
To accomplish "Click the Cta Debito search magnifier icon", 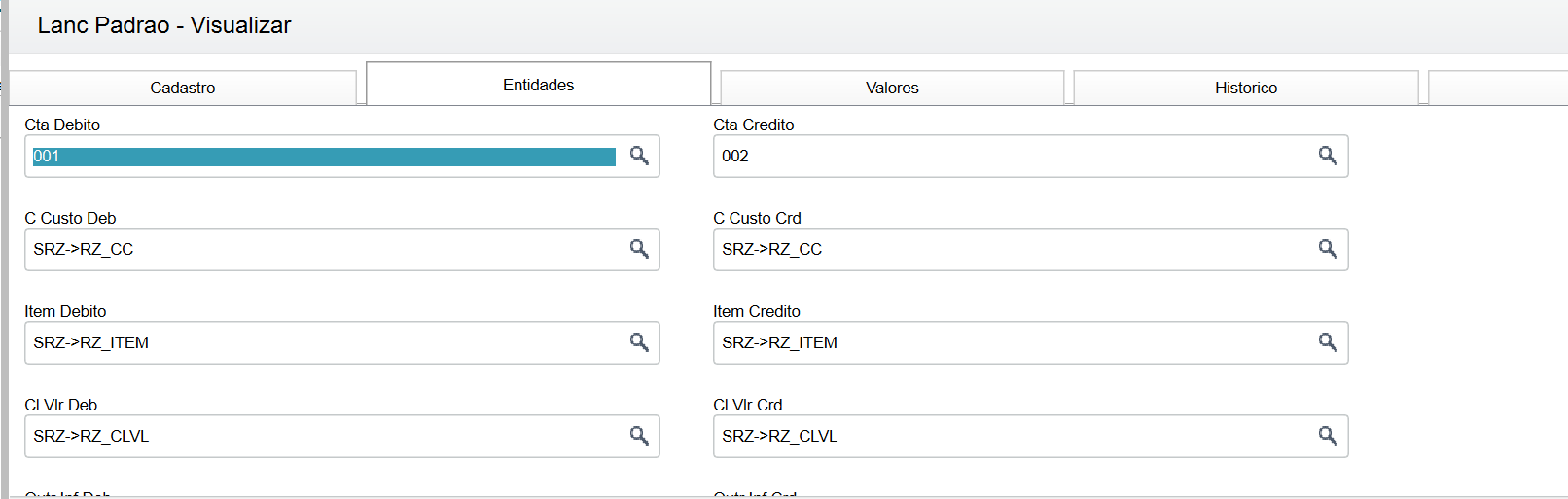I will pos(639,156).
